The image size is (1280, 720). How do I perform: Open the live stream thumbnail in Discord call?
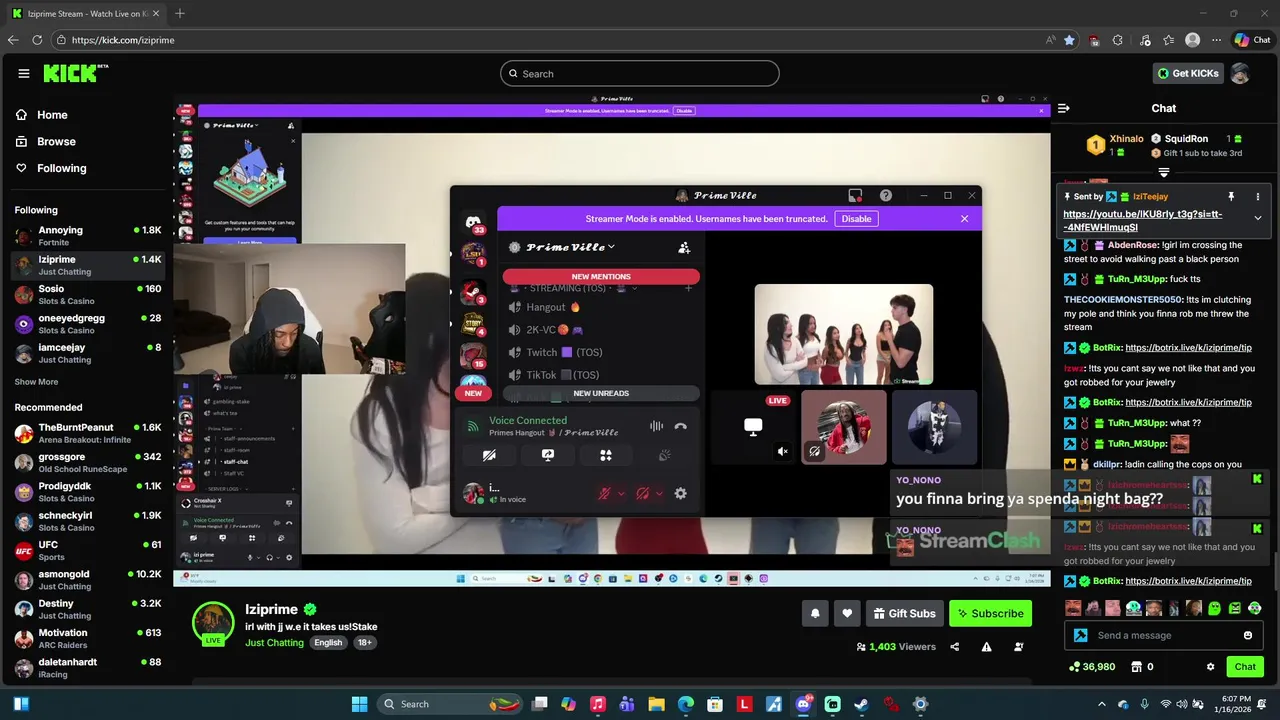[844, 334]
